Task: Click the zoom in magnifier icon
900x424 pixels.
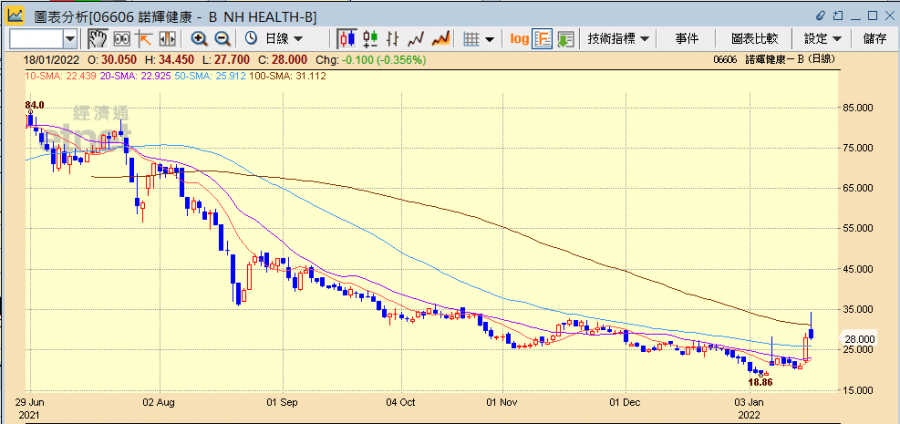Action: pos(199,38)
